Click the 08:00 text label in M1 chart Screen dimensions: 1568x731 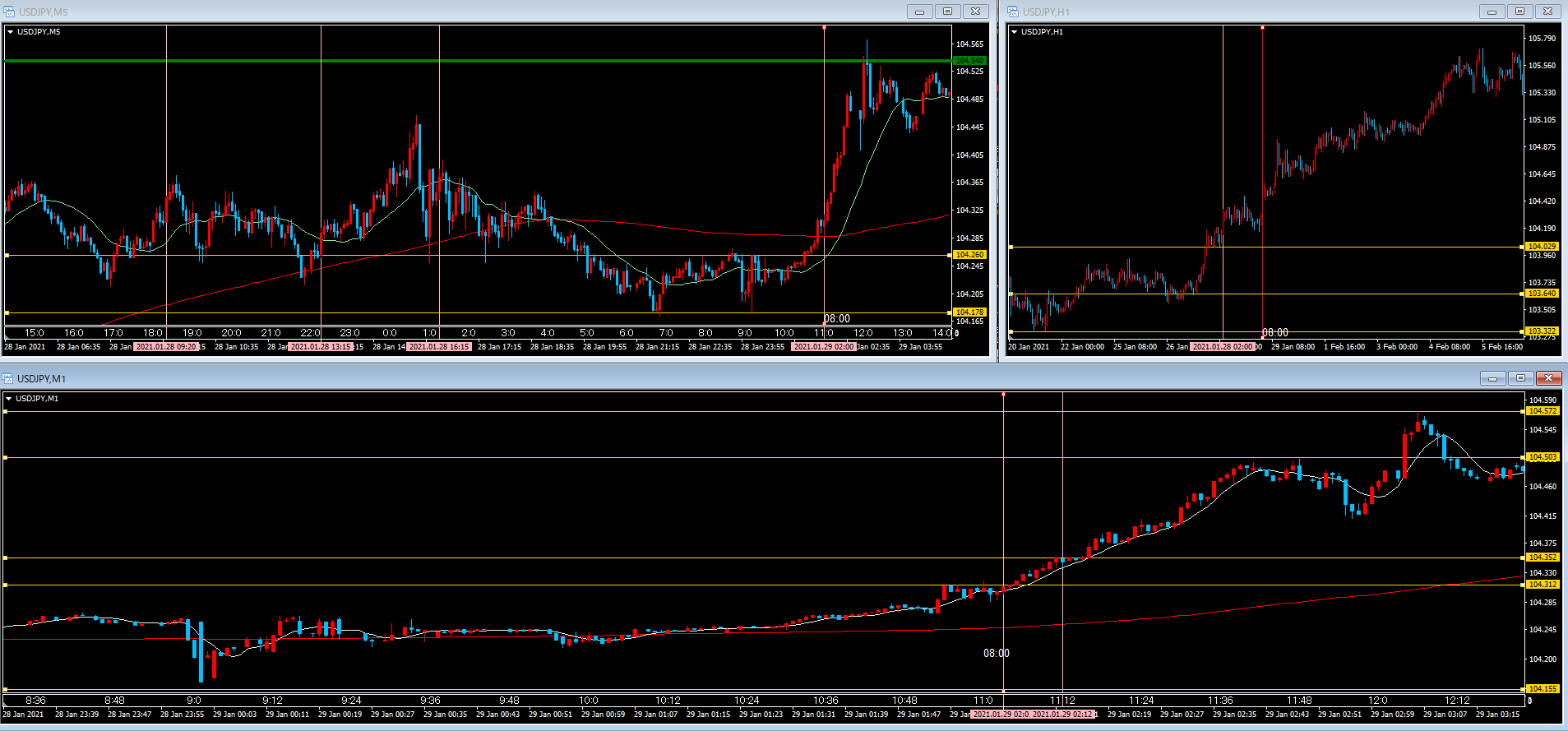coord(996,653)
